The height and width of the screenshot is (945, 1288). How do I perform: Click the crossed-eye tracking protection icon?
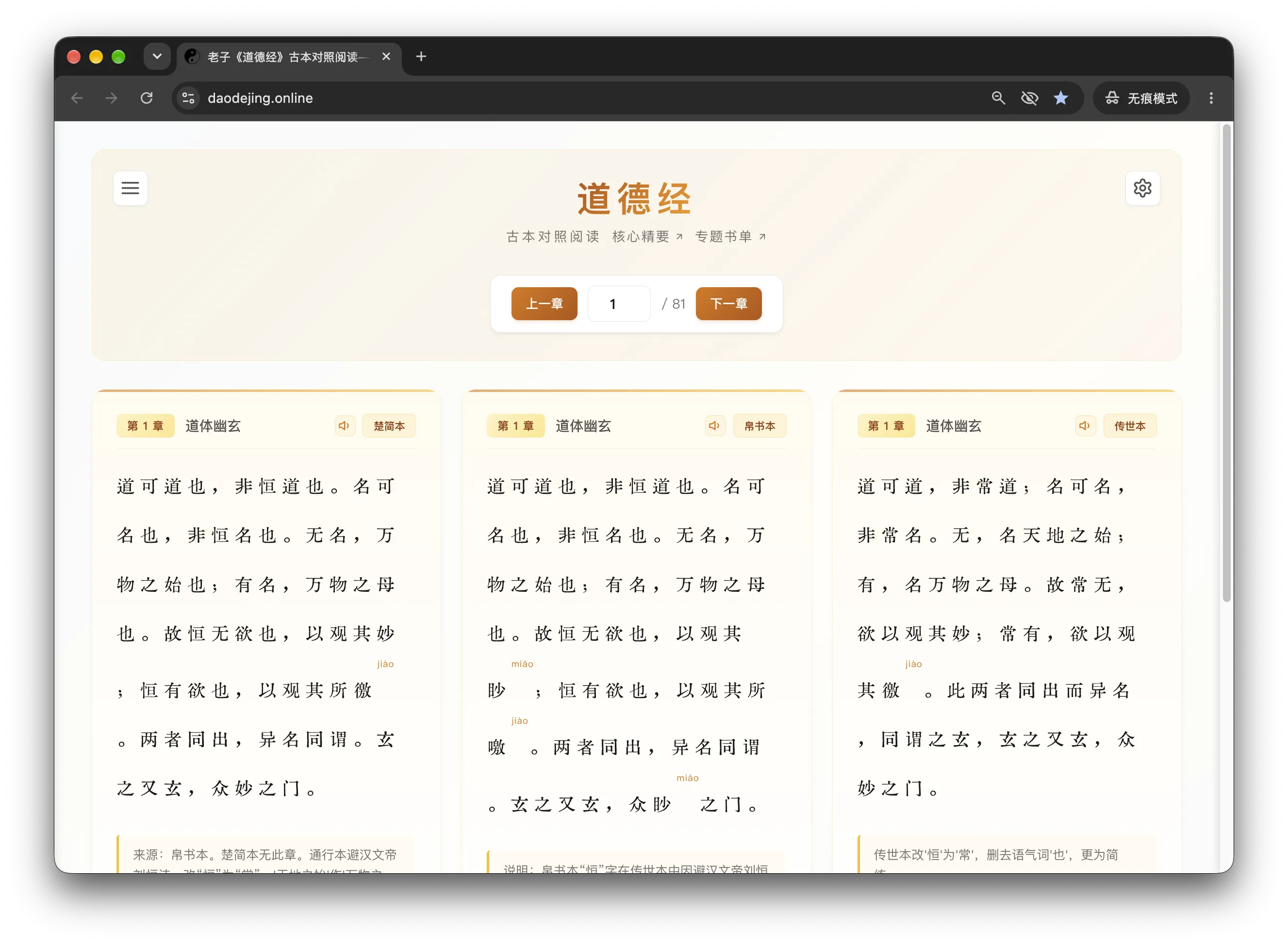[x=1029, y=98]
